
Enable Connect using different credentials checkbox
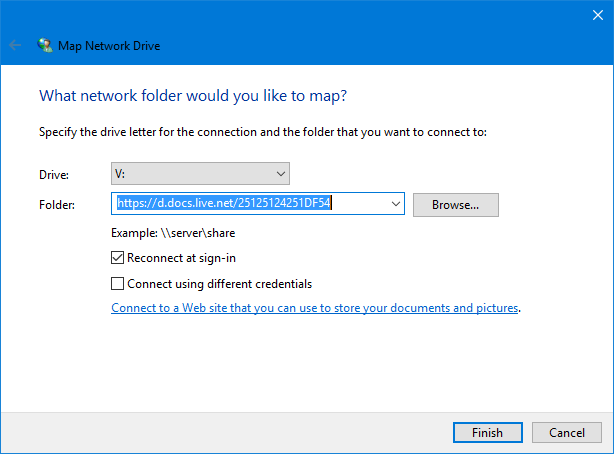(x=117, y=284)
